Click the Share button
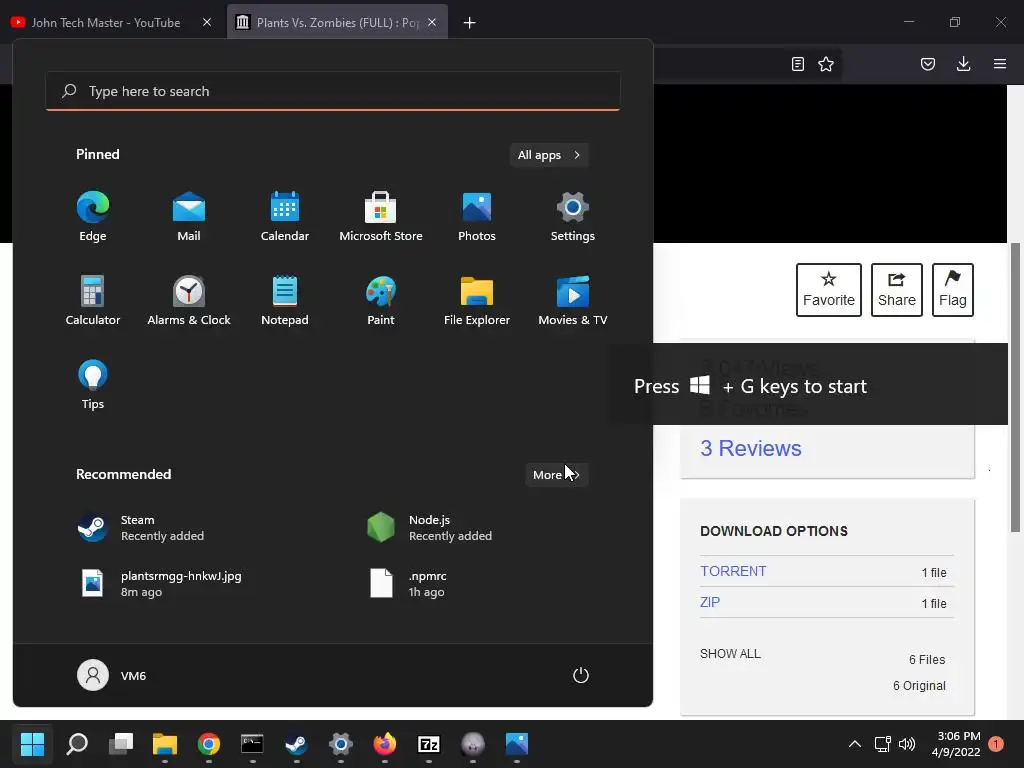The image size is (1024, 768). pos(897,290)
